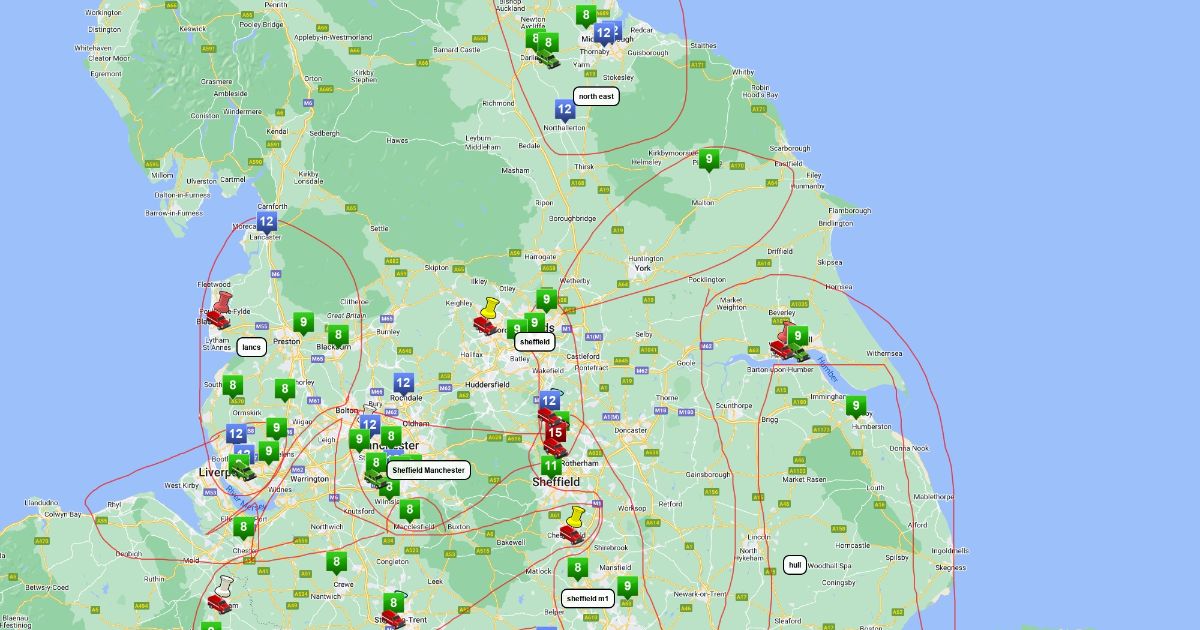Open the 'hull' region label
1200x630 pixels.
point(795,565)
